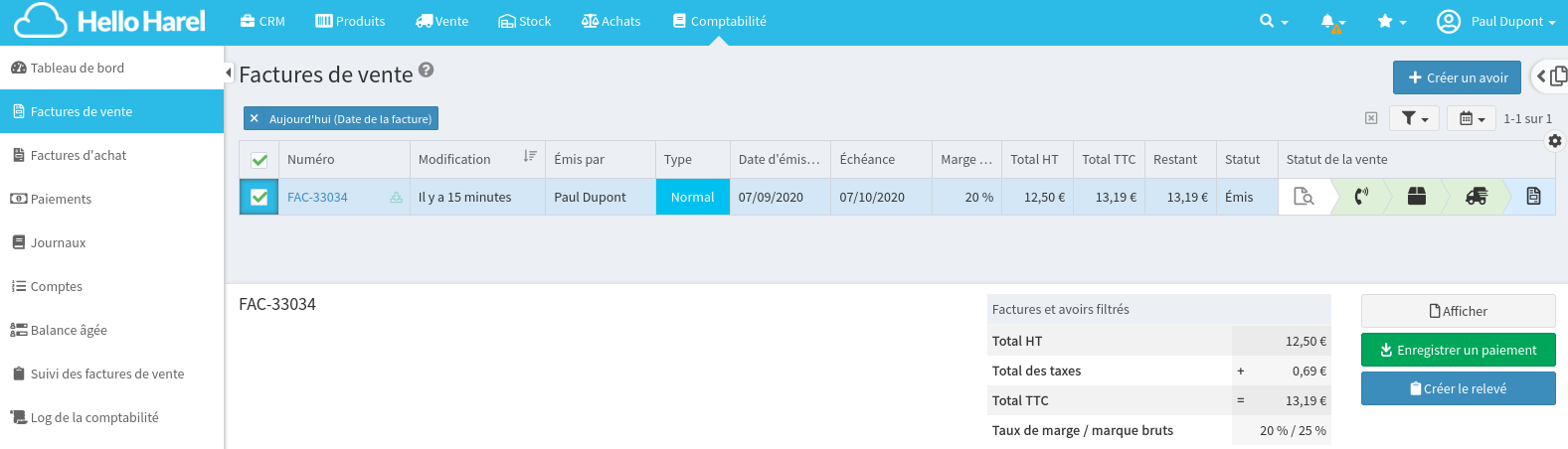Clear all filters with the small X box
The height and width of the screenshot is (449, 1568).
(x=1371, y=118)
